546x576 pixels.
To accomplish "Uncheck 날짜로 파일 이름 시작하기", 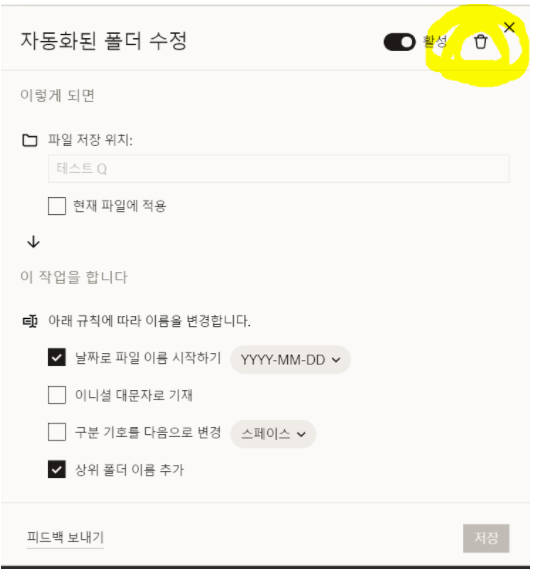I will [x=57, y=357].
